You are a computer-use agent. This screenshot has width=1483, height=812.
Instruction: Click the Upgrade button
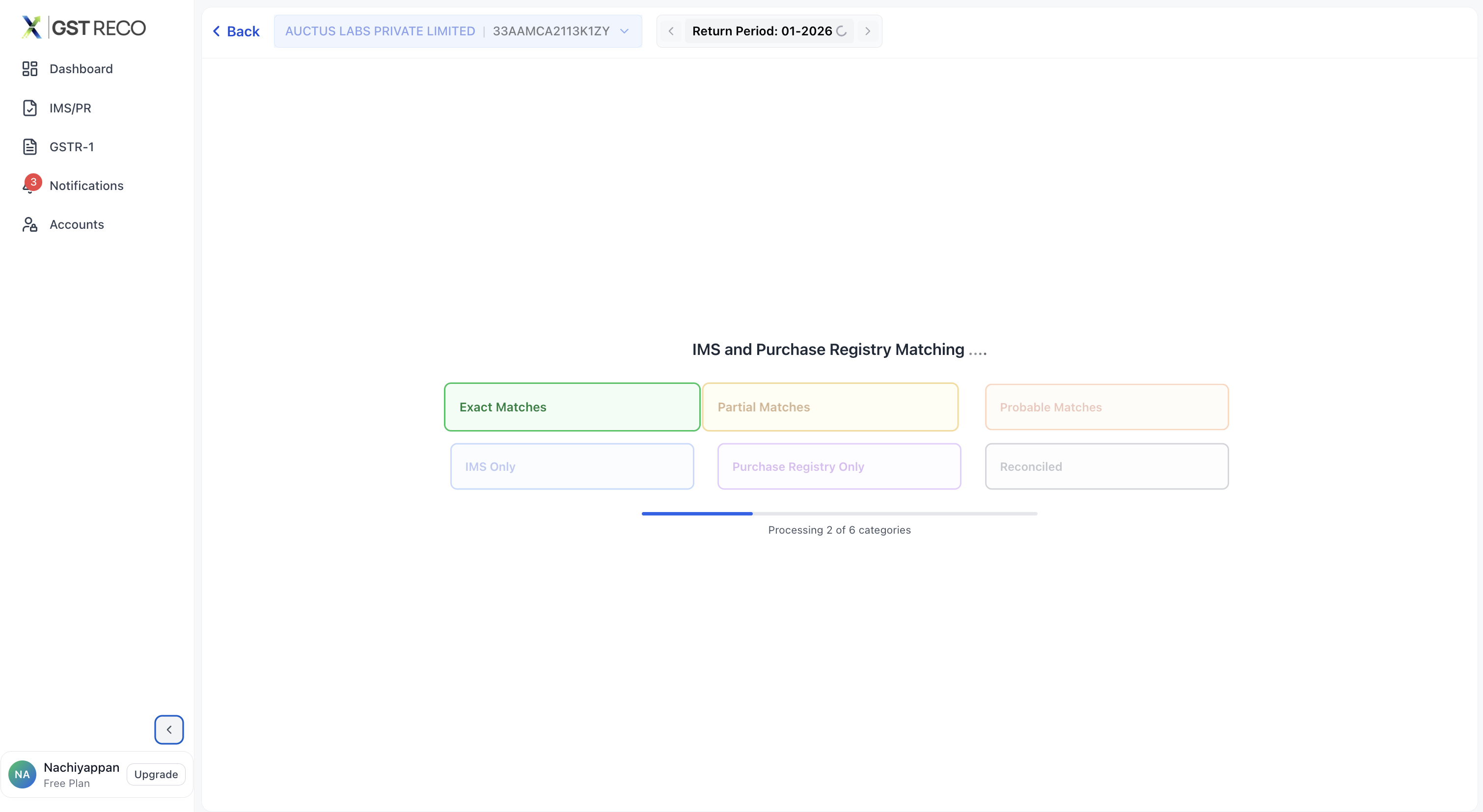156,774
